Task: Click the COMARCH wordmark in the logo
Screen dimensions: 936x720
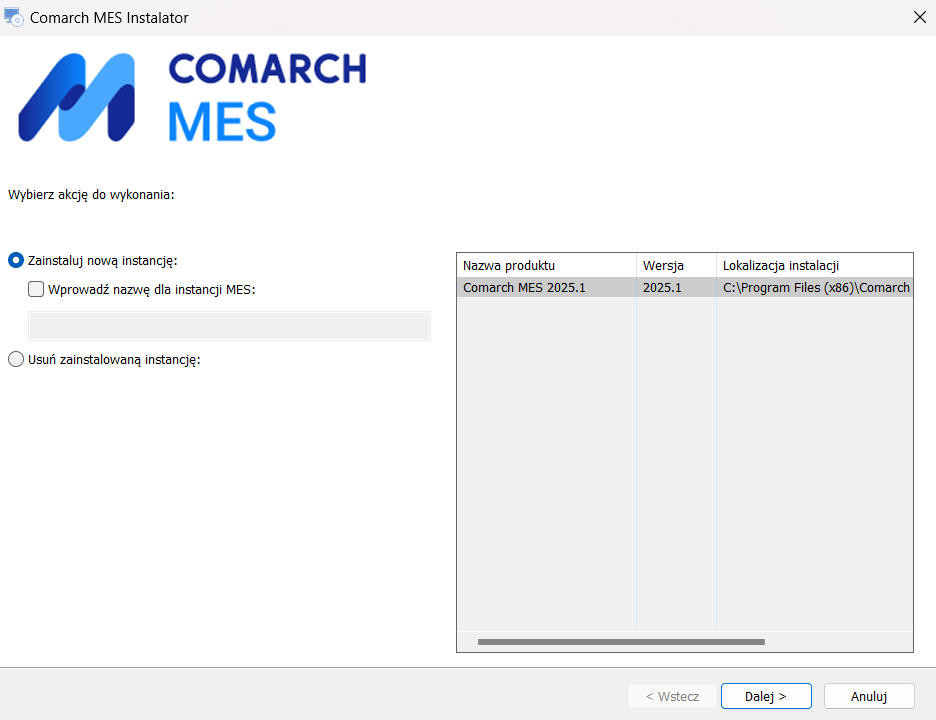Action: [267, 69]
